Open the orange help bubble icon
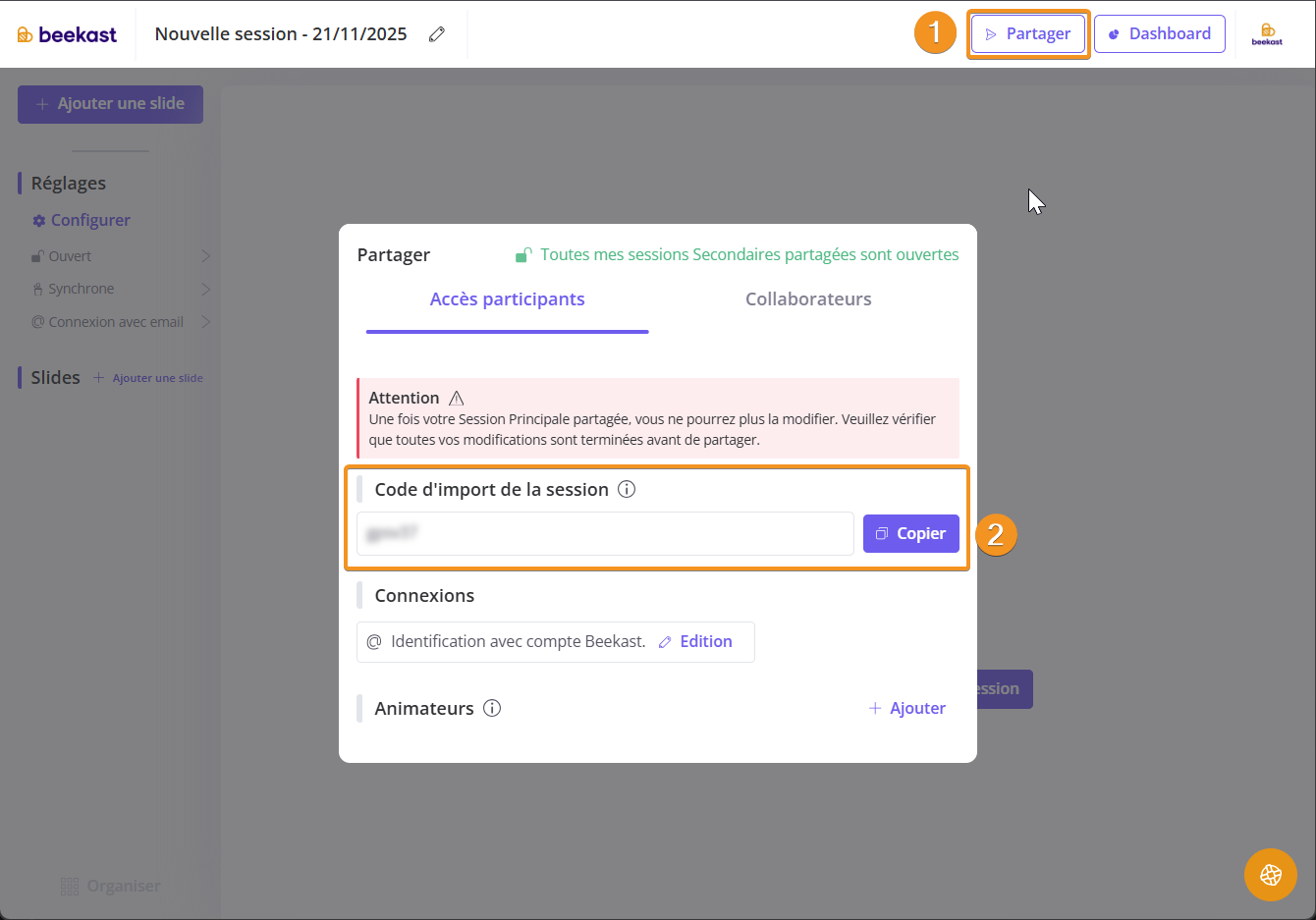The image size is (1316, 920). click(1270, 874)
